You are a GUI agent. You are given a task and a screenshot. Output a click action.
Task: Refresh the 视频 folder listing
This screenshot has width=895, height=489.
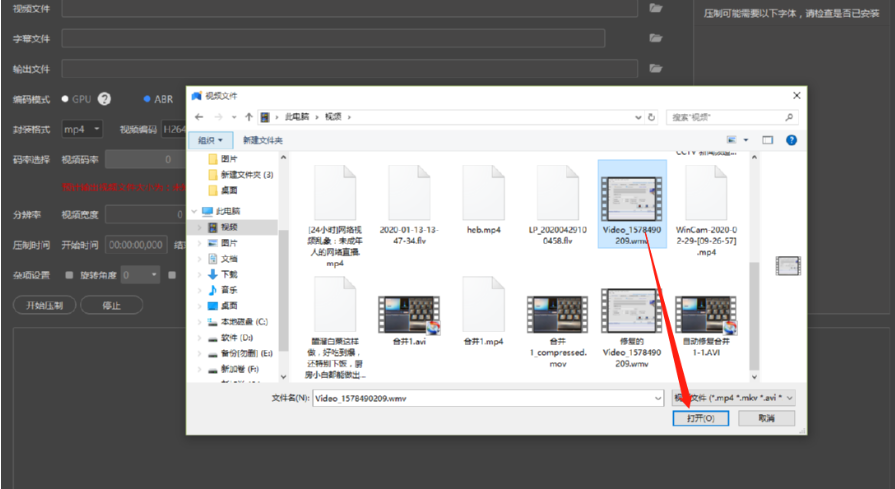pyautogui.click(x=651, y=117)
